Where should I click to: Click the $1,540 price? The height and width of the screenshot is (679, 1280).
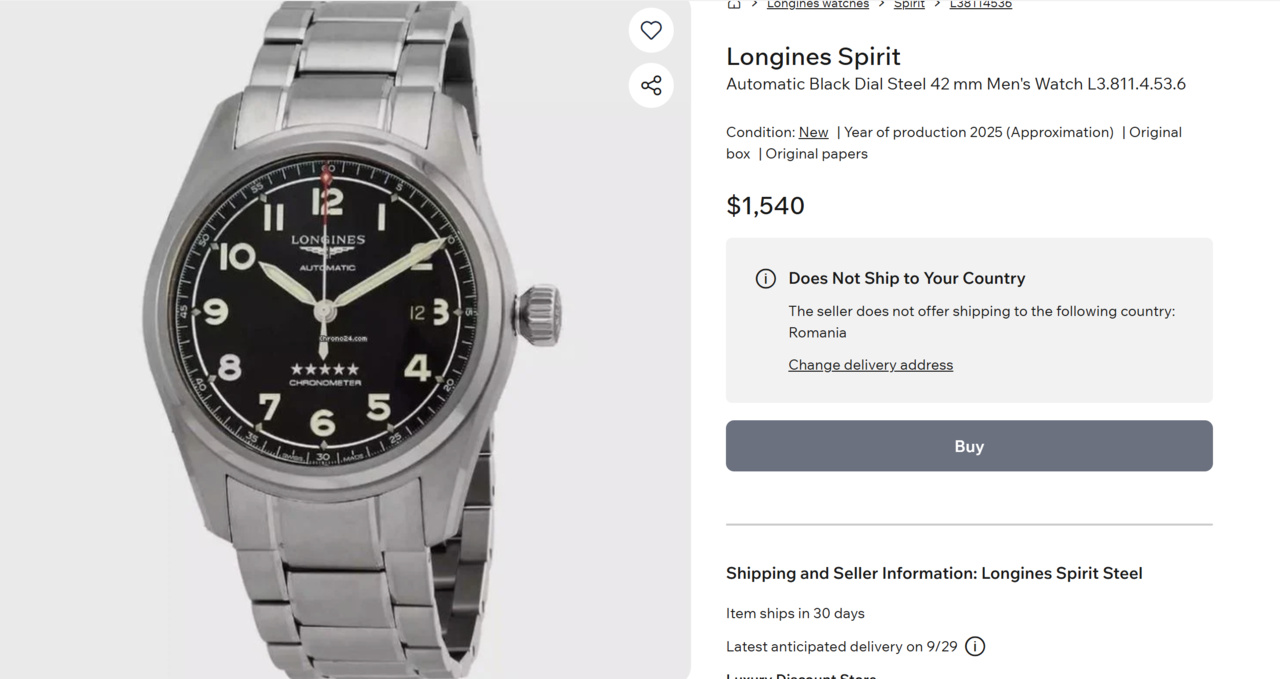pos(765,206)
